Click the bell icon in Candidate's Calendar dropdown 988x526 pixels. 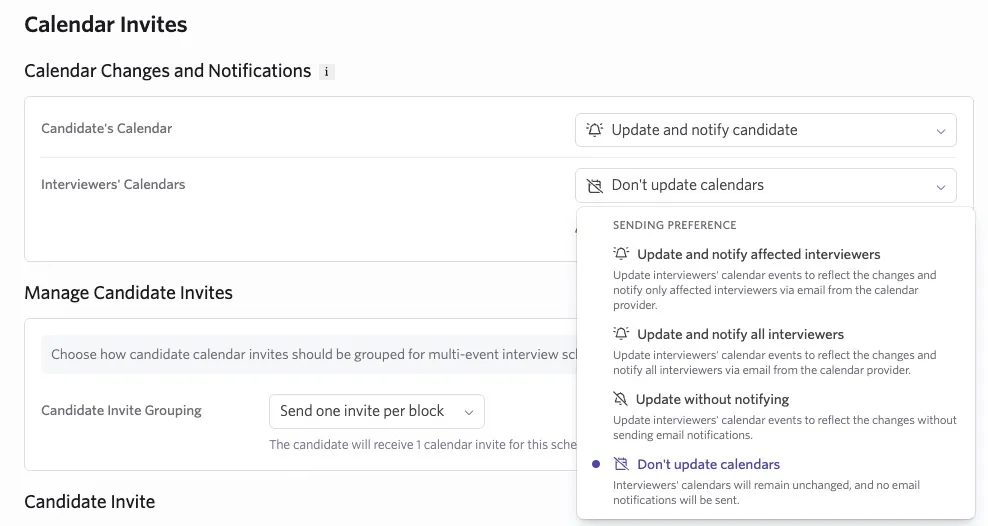[x=594, y=130]
